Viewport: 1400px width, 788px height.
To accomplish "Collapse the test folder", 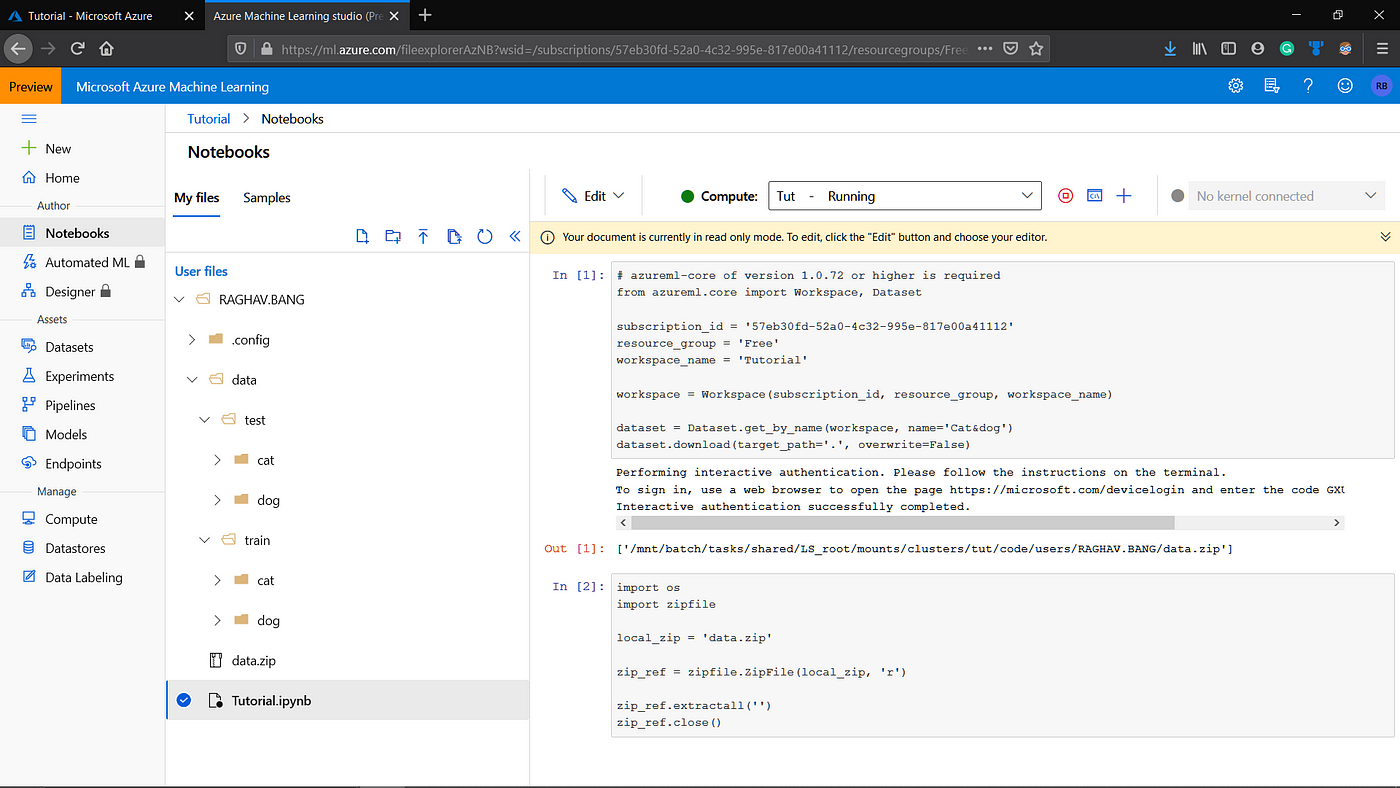I will coord(205,420).
